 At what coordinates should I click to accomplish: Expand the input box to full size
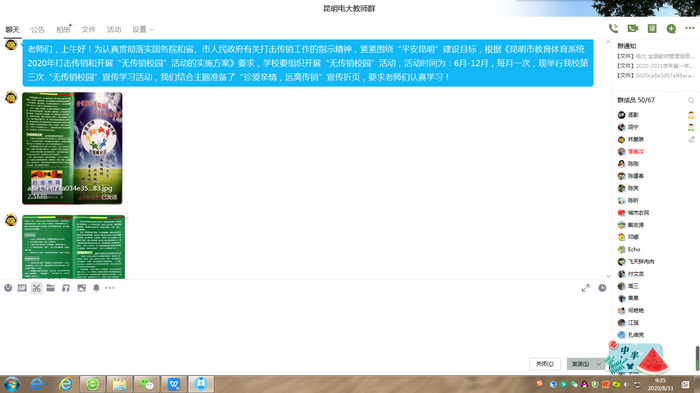tap(586, 288)
